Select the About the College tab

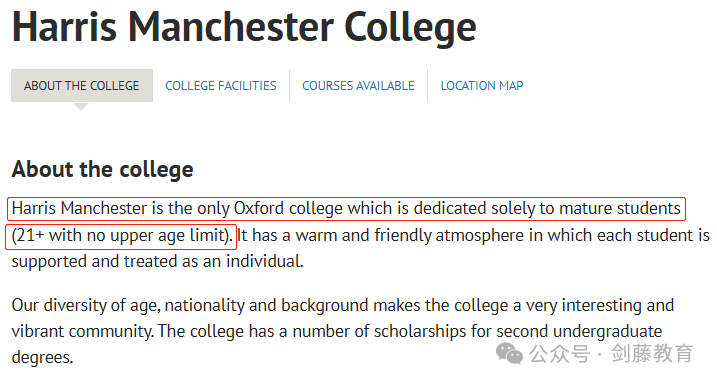coord(82,85)
